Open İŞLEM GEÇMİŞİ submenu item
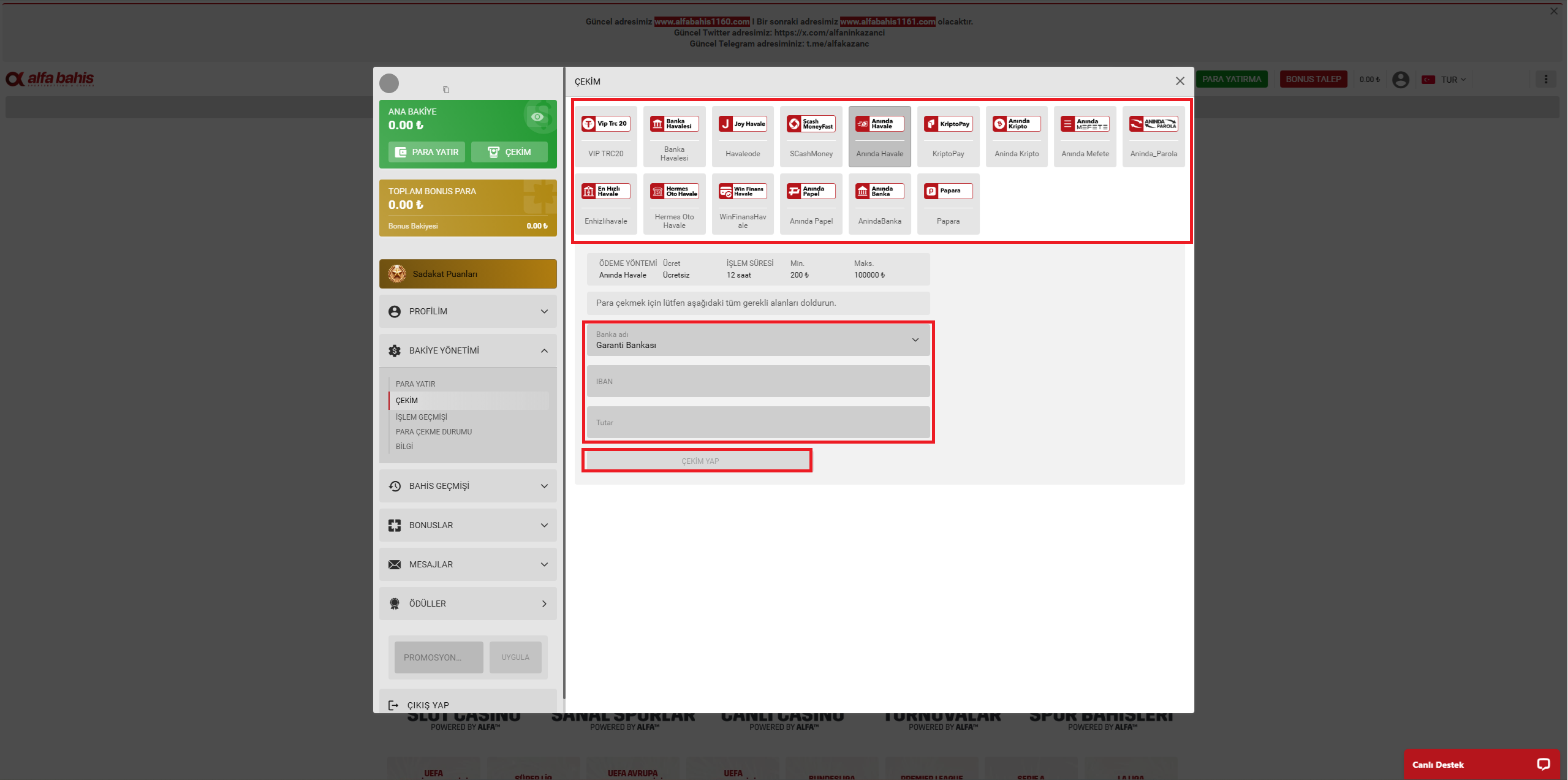Viewport: 1568px width, 780px height. coord(422,417)
